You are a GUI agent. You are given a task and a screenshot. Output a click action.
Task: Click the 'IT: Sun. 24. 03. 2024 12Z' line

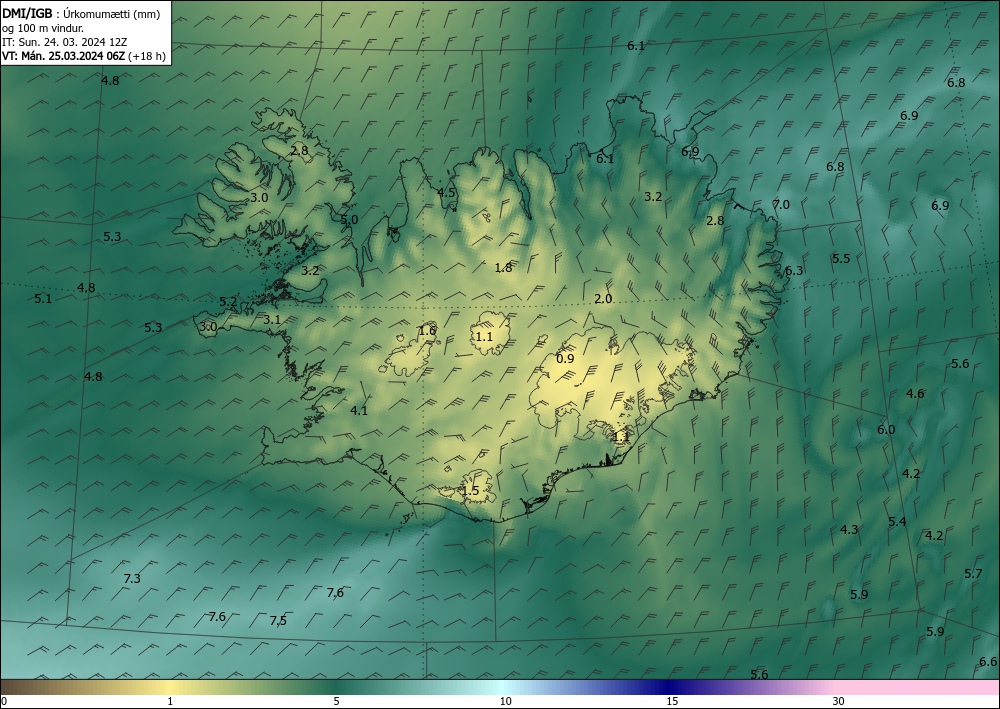[x=64, y=42]
